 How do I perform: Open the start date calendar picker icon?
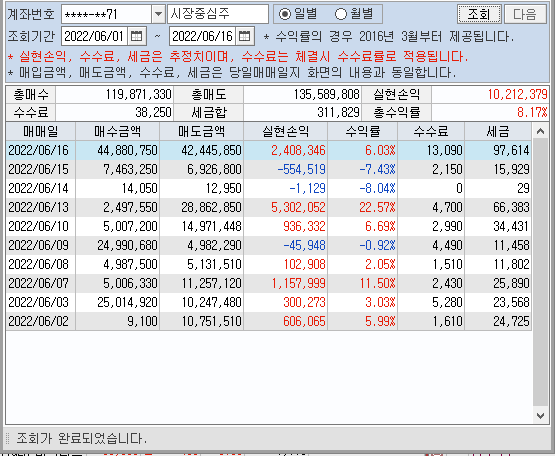(x=137, y=36)
